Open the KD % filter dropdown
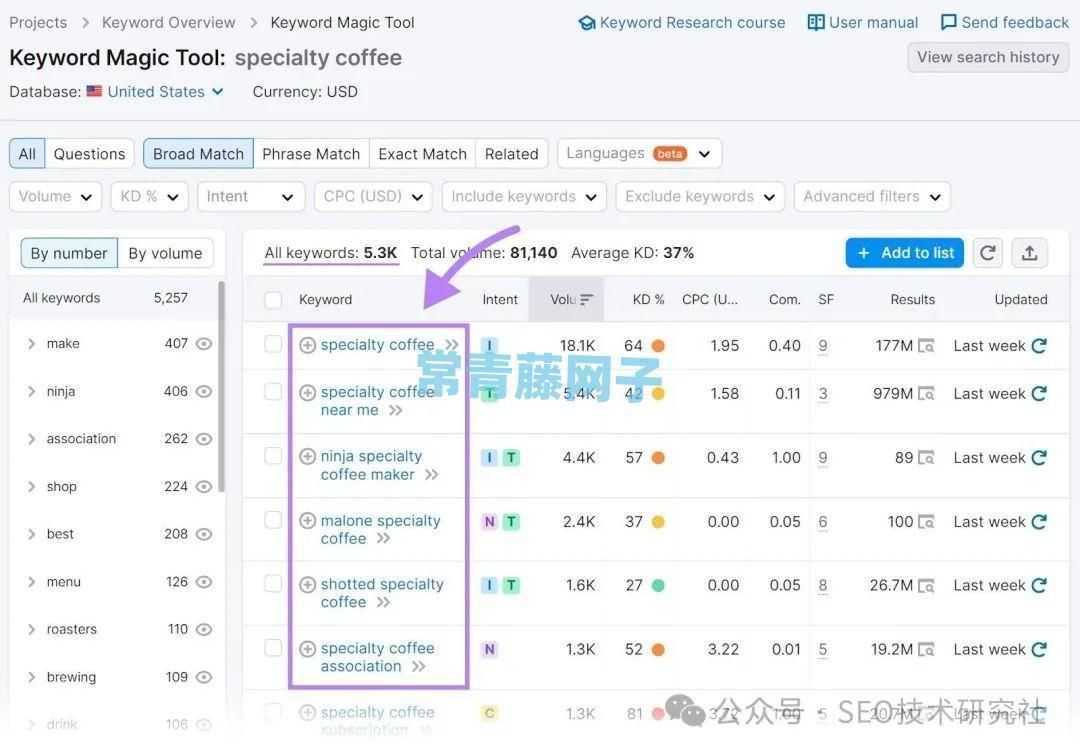1080x755 pixels. [149, 197]
